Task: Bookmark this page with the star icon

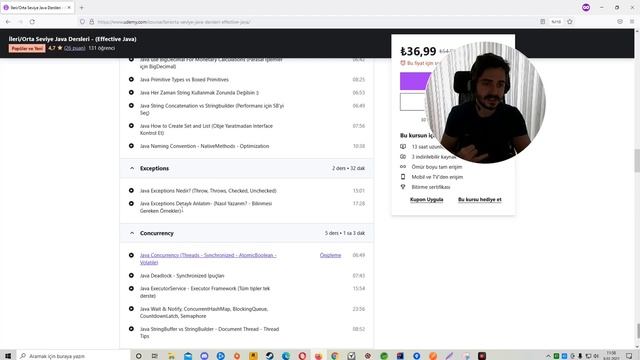Action: 570,22
